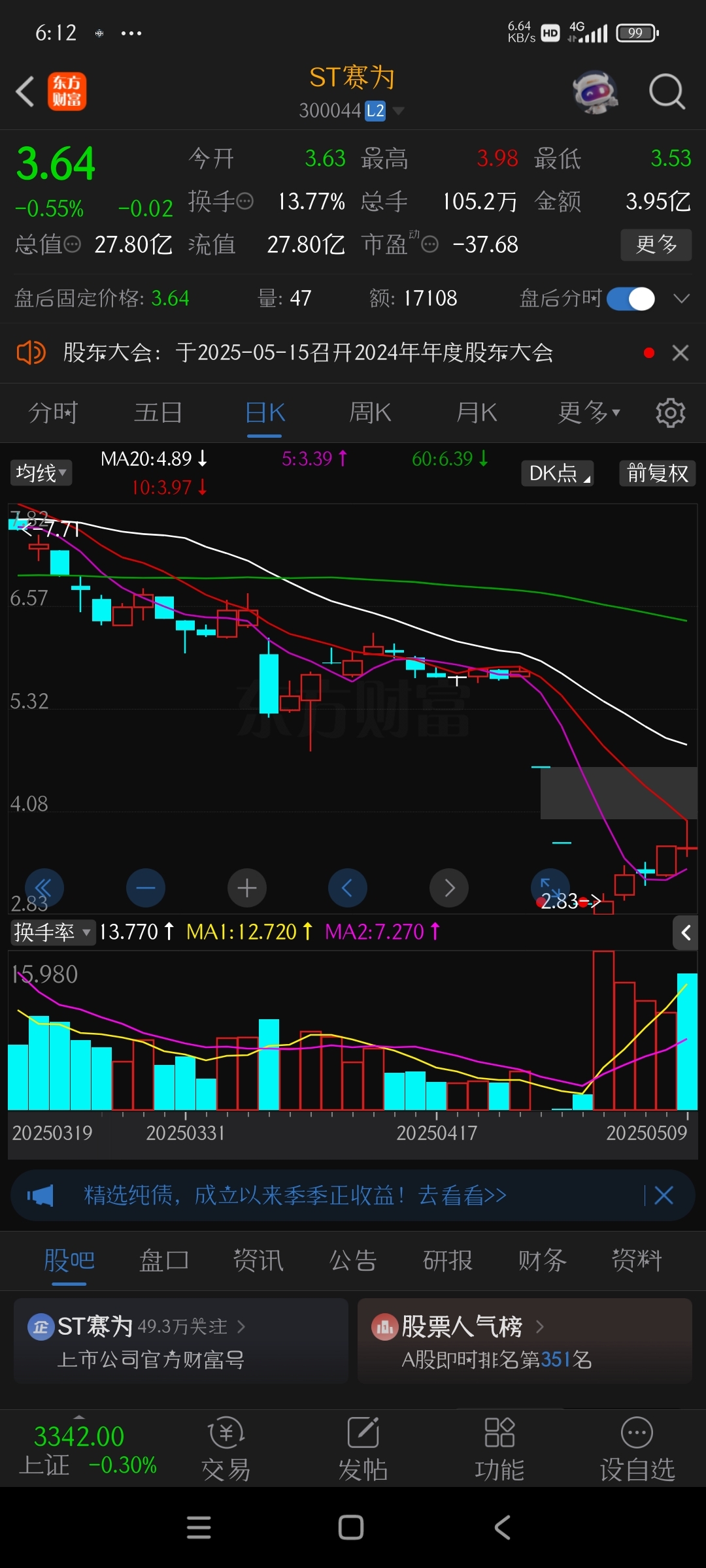Open the 交易 trade icon
The width and height of the screenshot is (706, 1568).
tap(226, 1450)
